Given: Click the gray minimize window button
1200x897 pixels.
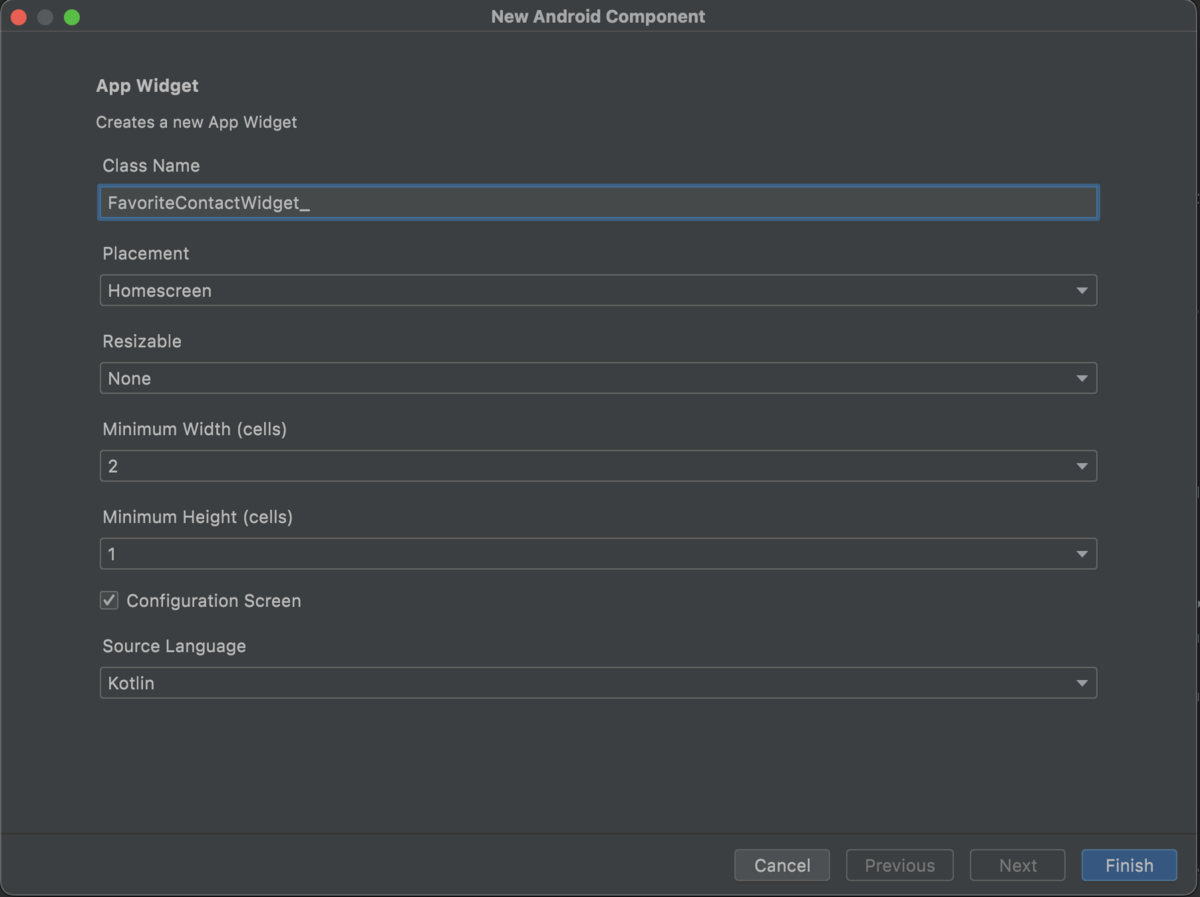Looking at the screenshot, I should 45,17.
